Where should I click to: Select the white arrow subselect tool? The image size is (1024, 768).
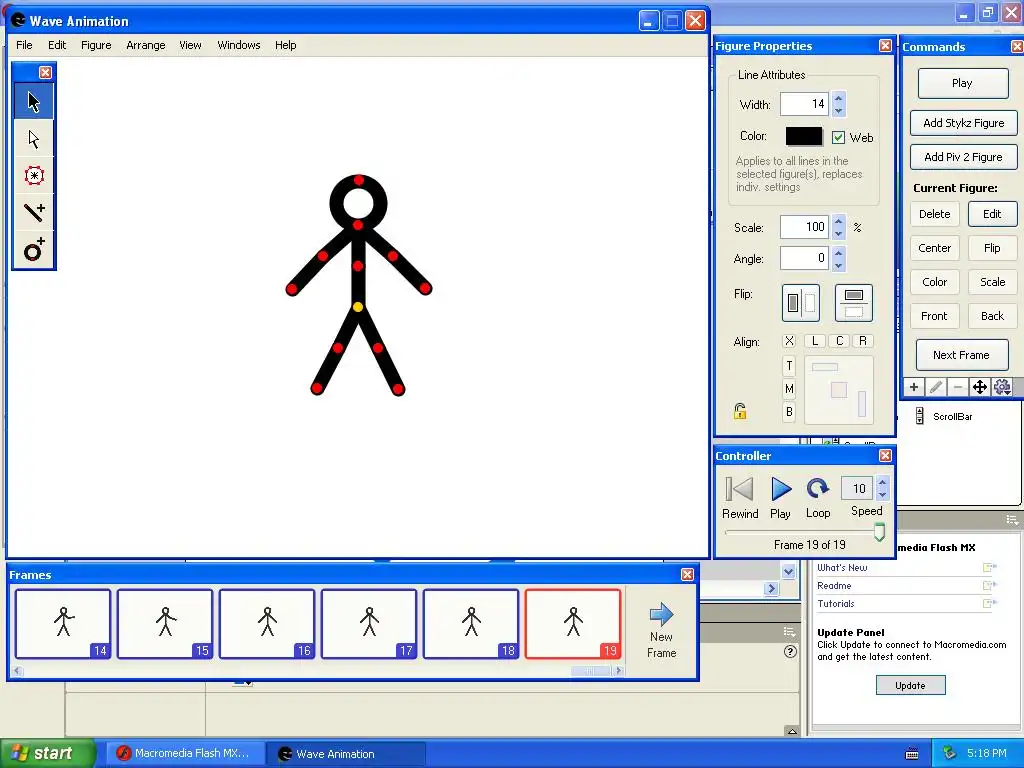(x=34, y=139)
